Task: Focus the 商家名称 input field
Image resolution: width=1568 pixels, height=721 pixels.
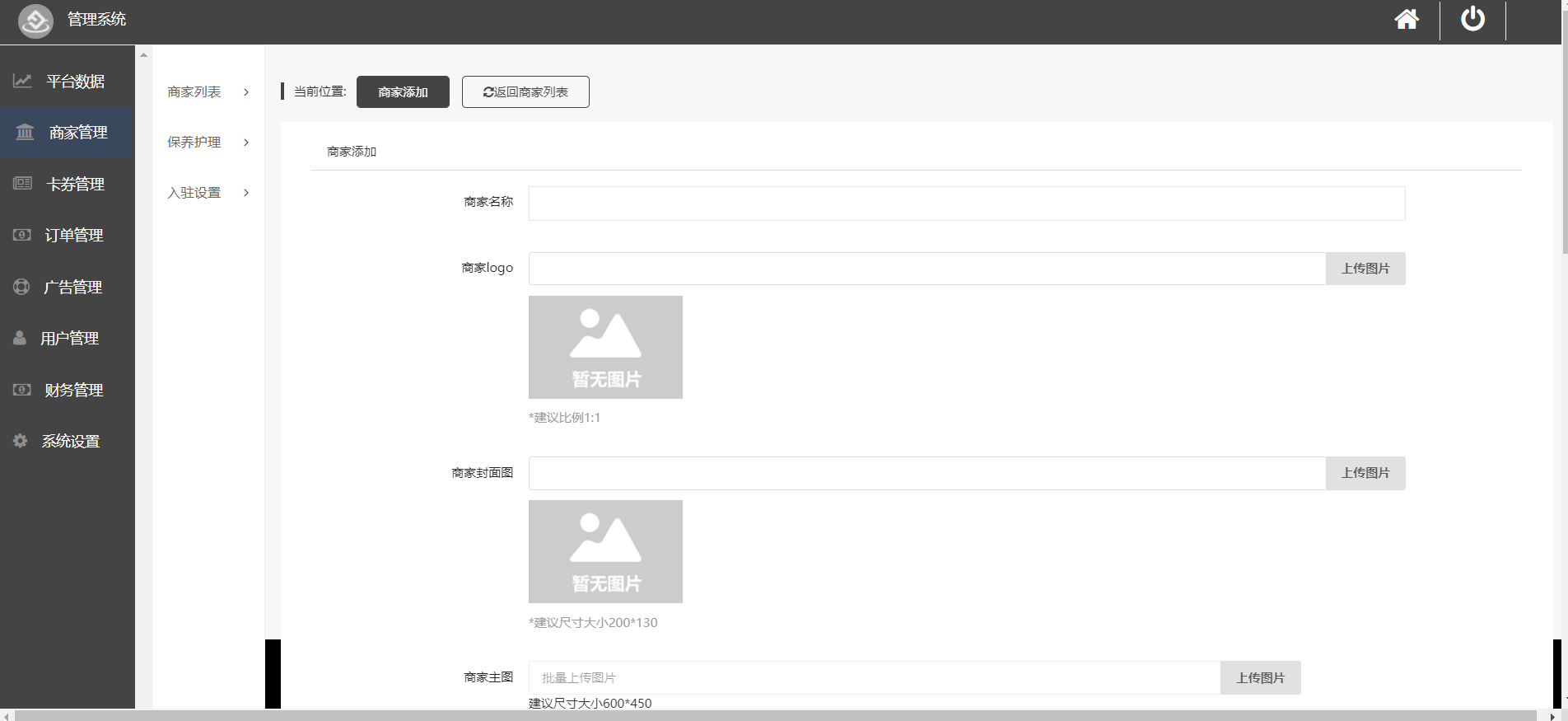Action: (967, 204)
